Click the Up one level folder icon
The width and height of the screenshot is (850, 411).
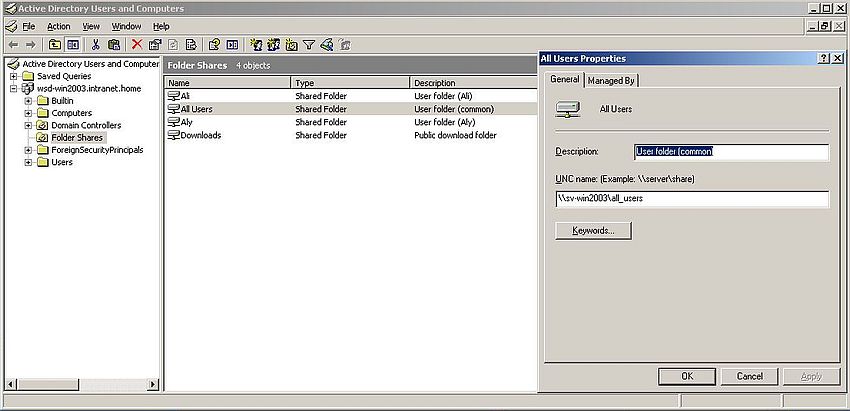point(55,44)
